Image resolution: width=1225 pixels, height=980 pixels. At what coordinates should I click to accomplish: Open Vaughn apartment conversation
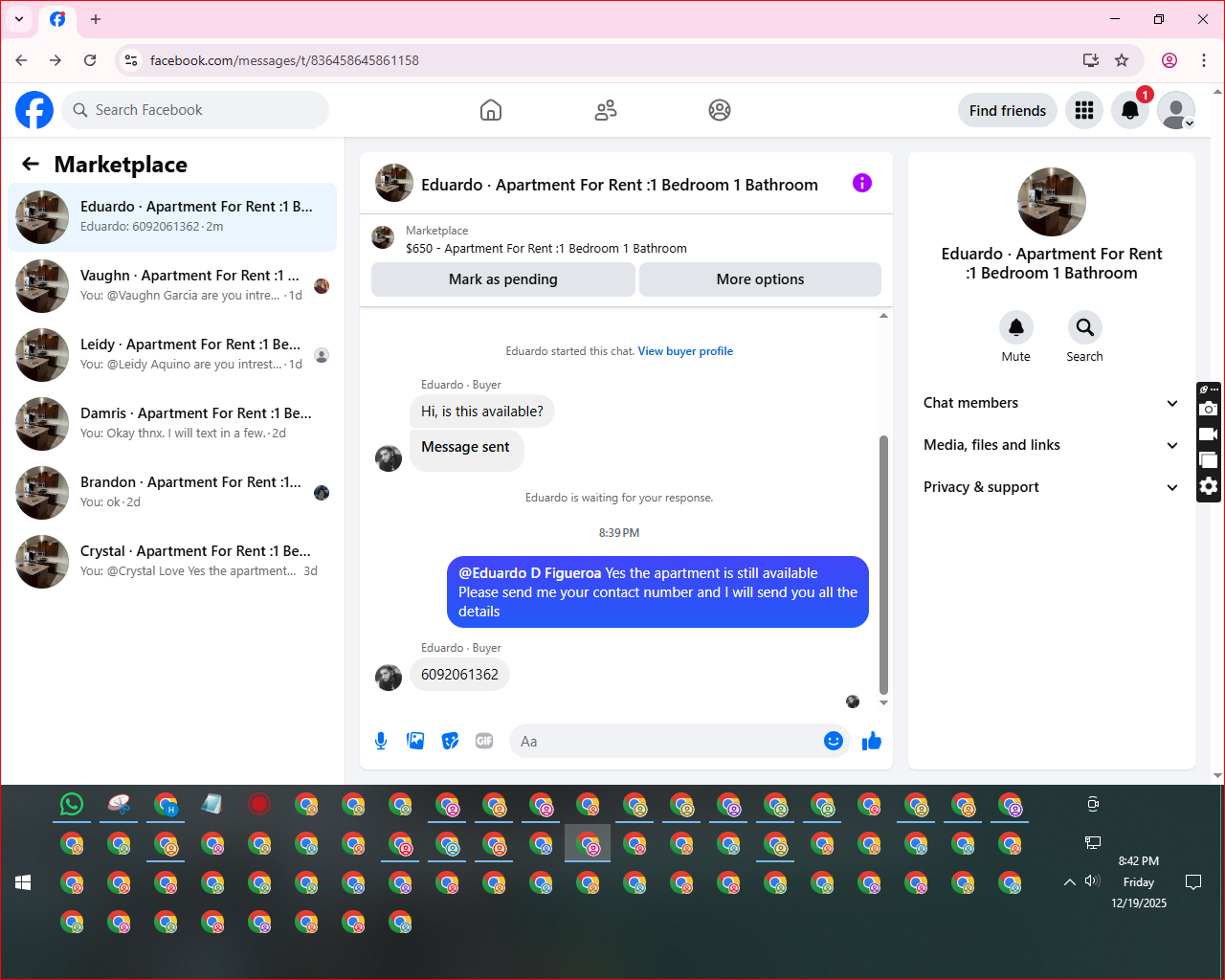(172, 286)
